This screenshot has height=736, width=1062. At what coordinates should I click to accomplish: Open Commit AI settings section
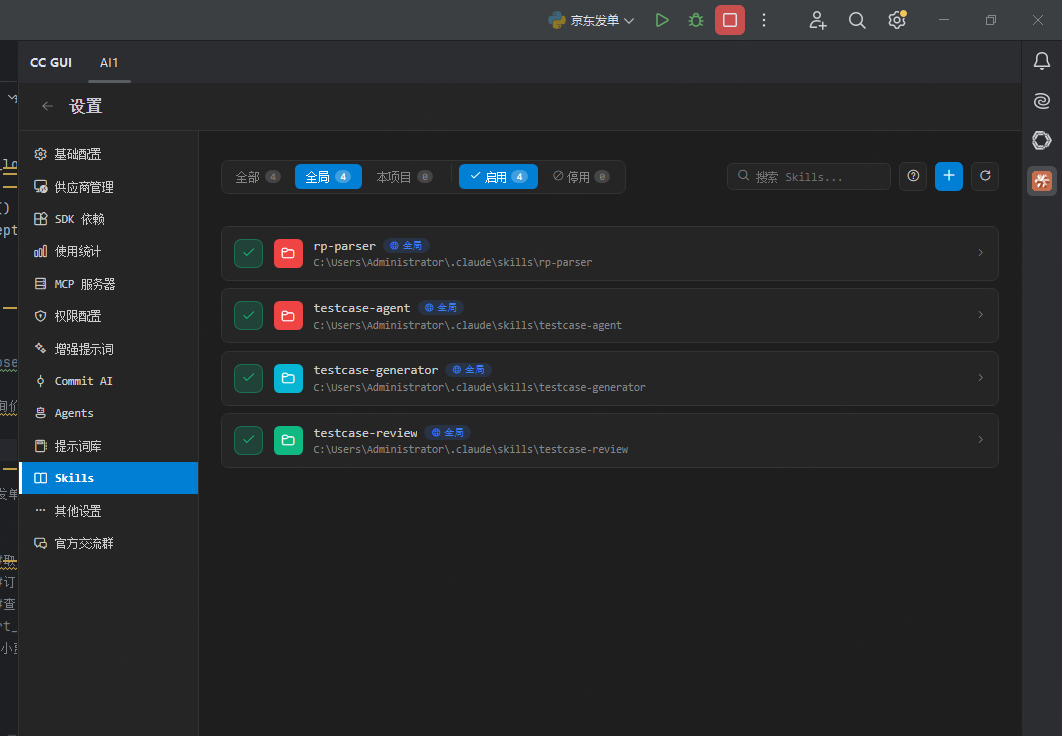(108, 381)
